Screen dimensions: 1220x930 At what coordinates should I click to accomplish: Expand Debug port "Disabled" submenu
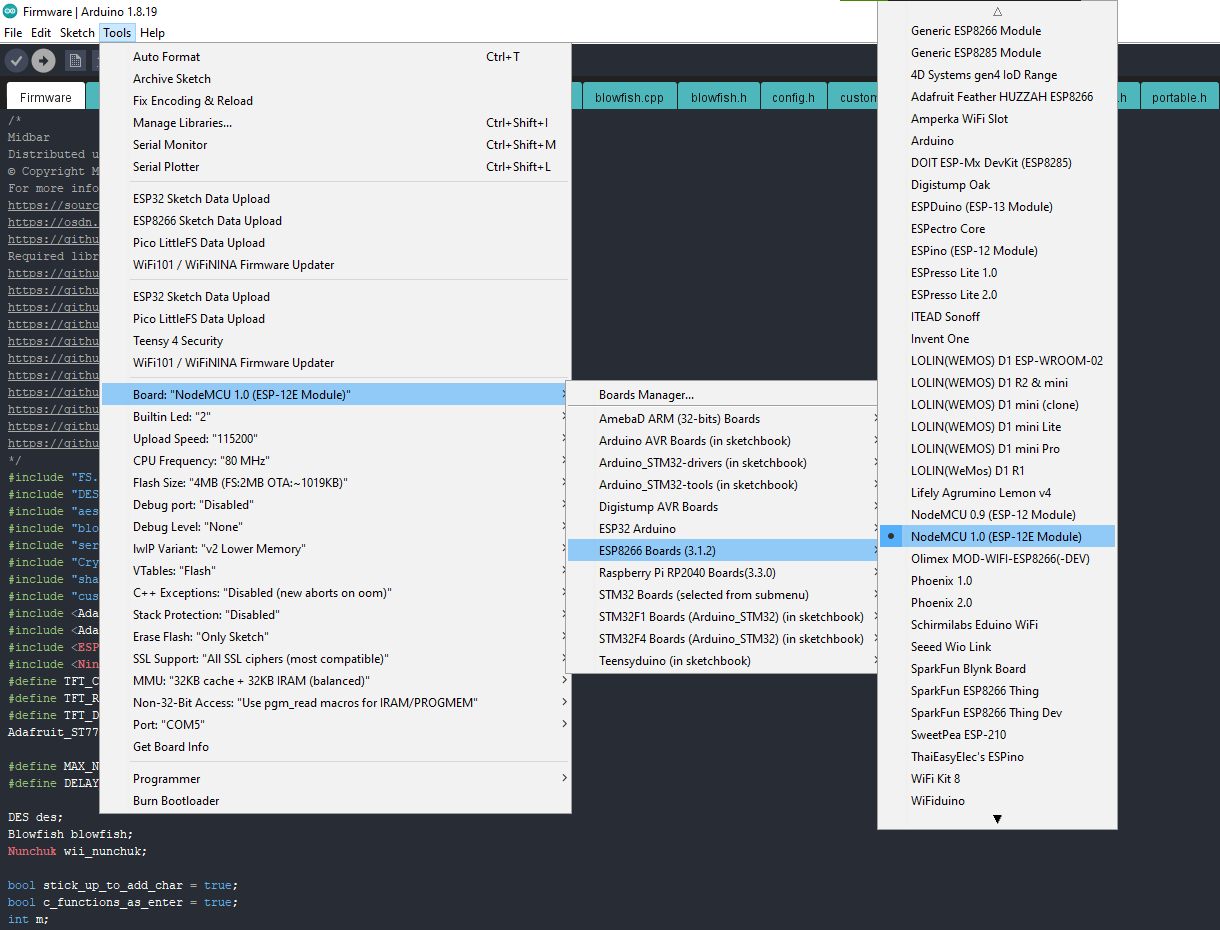click(336, 505)
